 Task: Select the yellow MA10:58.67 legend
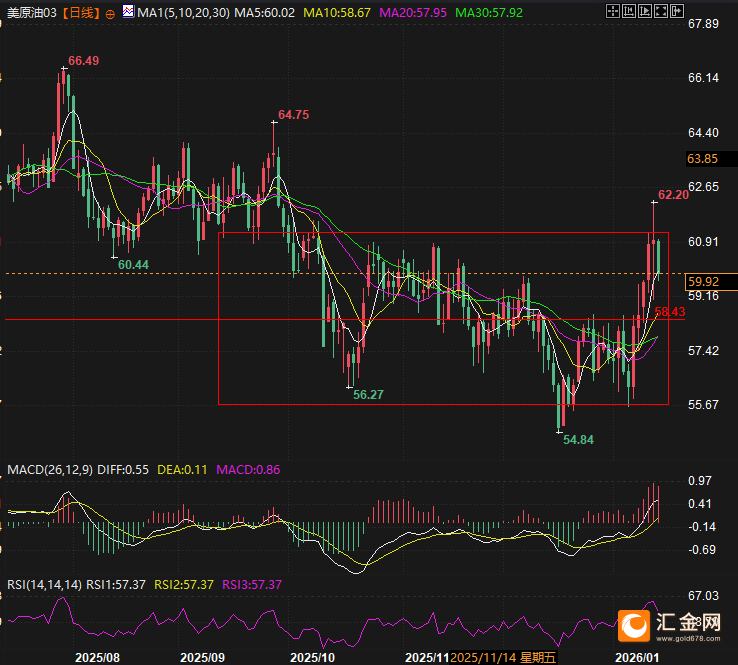point(337,13)
